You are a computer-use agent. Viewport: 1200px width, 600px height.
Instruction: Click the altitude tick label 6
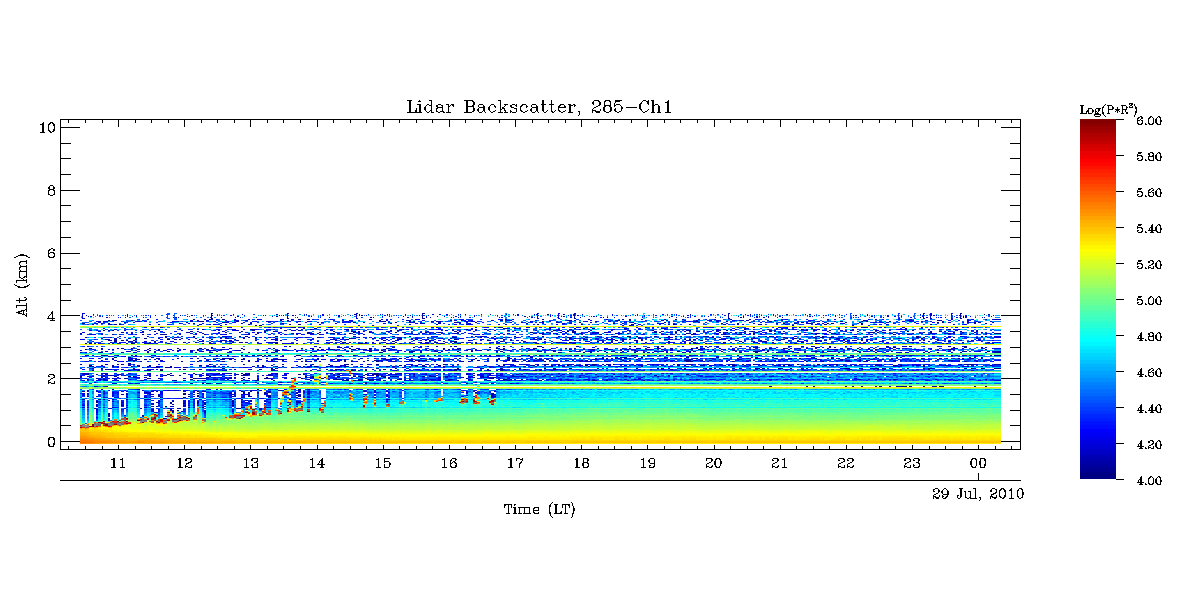pos(49,253)
